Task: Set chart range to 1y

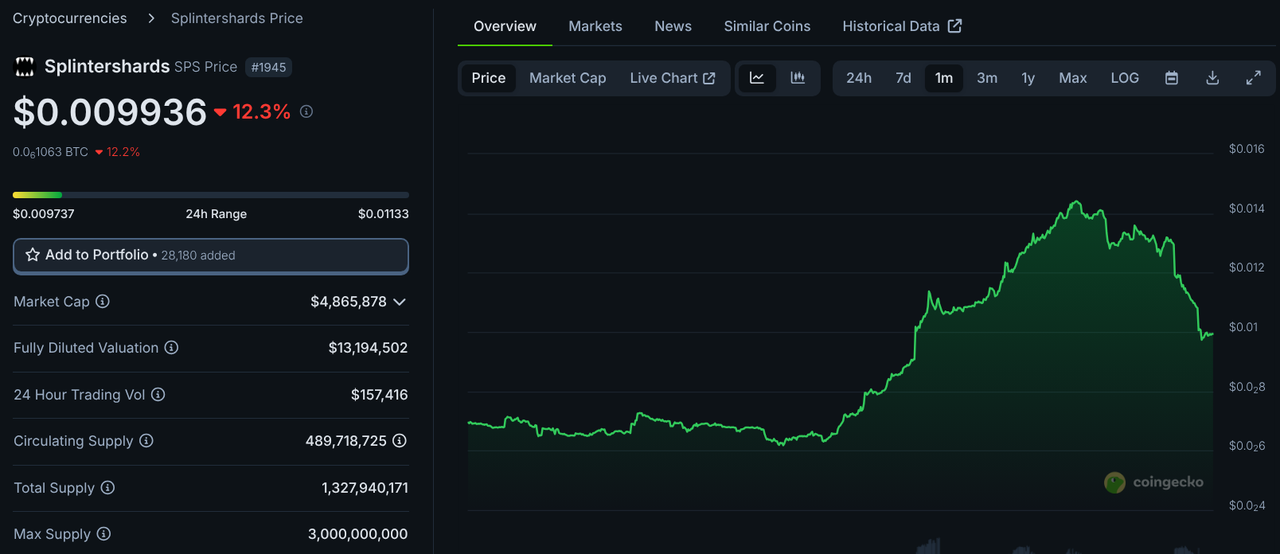Action: tap(1028, 78)
